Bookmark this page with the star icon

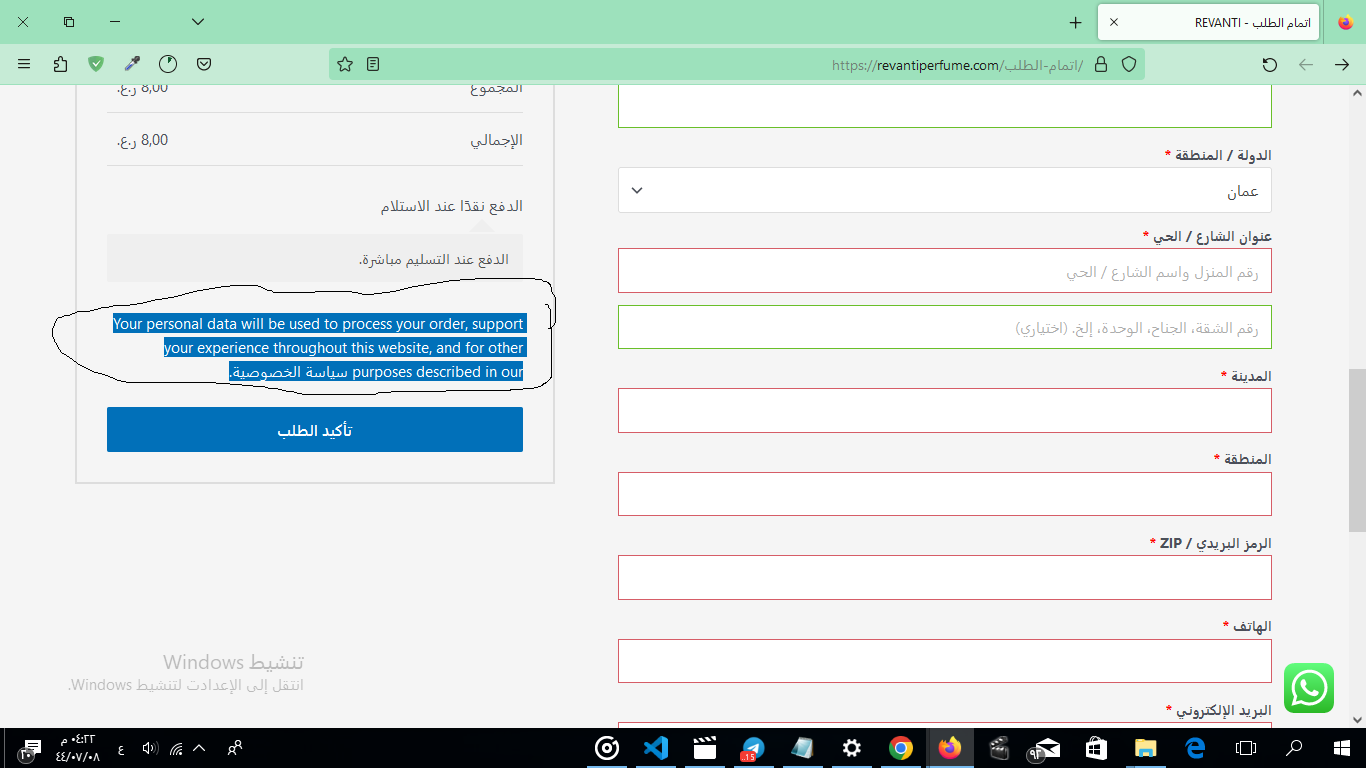pyautogui.click(x=345, y=64)
